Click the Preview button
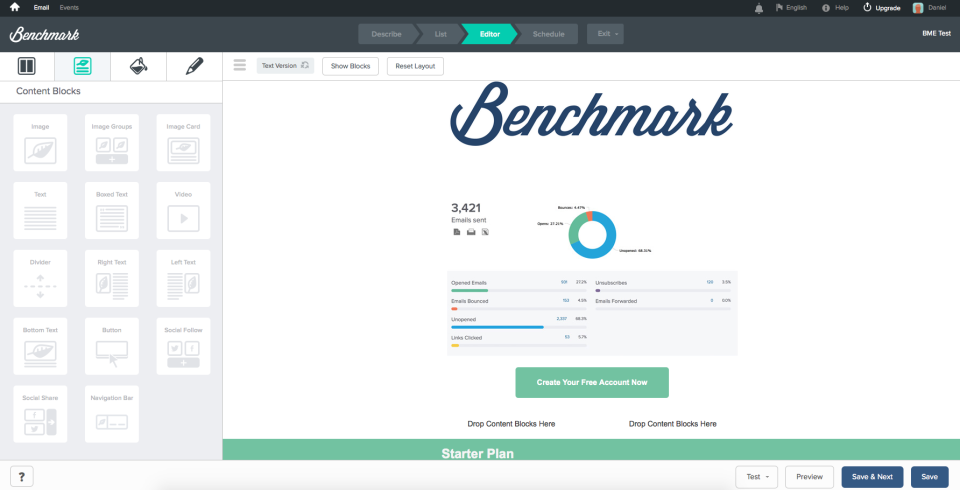 (809, 477)
